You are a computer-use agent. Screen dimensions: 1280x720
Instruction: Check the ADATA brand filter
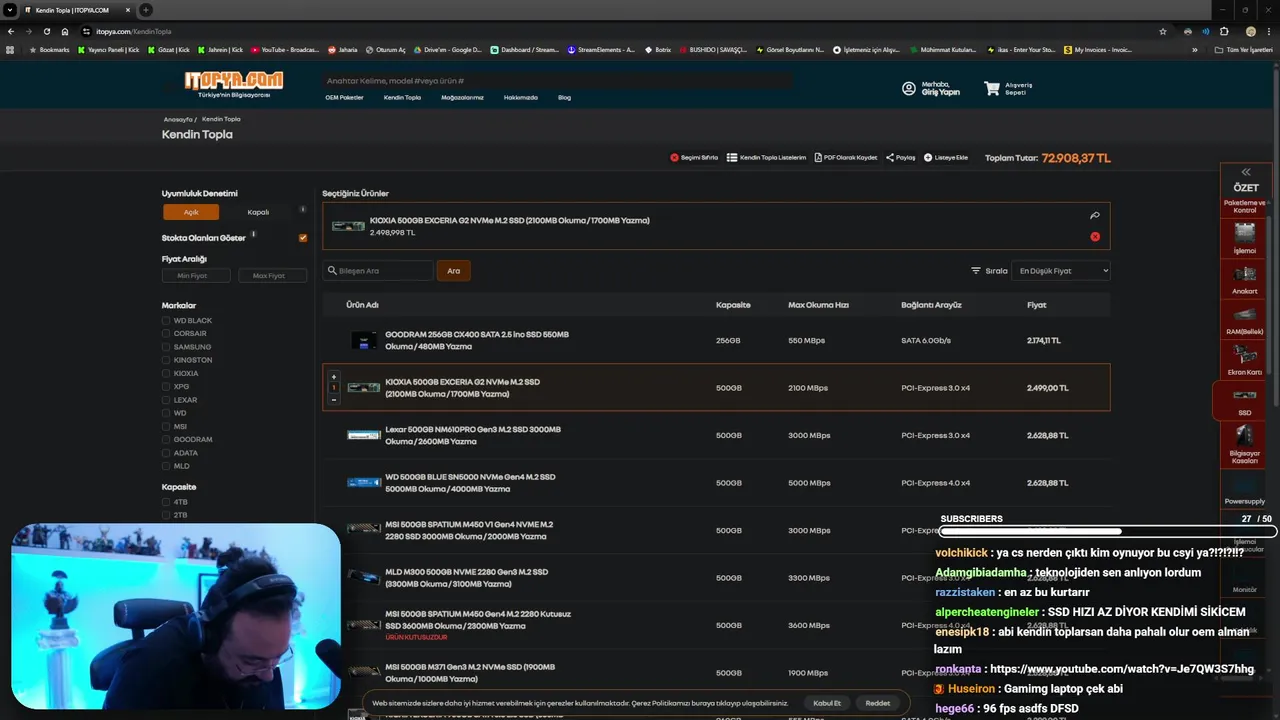pos(166,453)
